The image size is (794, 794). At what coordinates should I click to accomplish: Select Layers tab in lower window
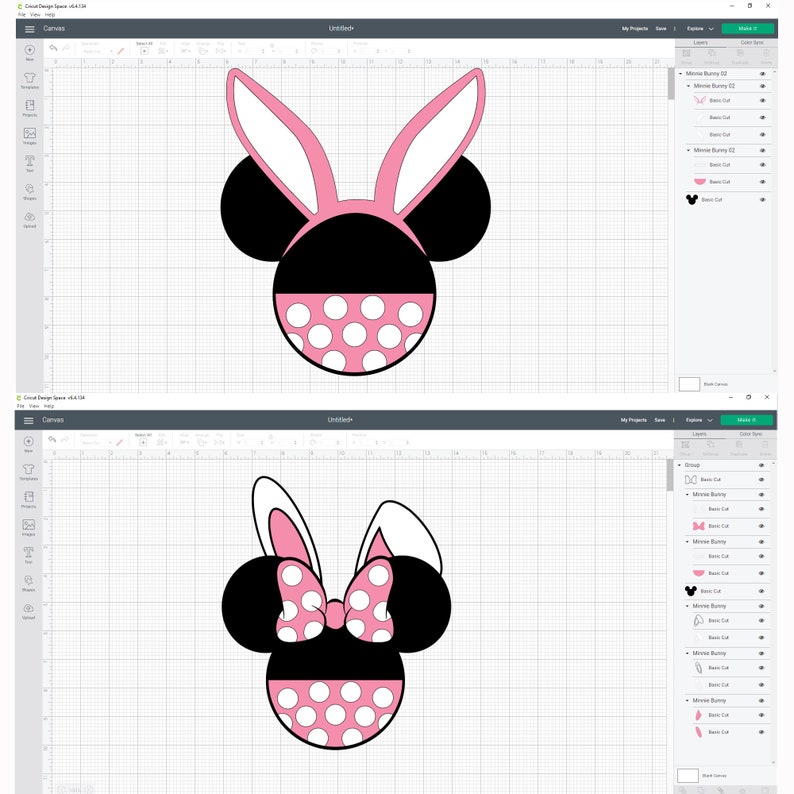tap(699, 434)
